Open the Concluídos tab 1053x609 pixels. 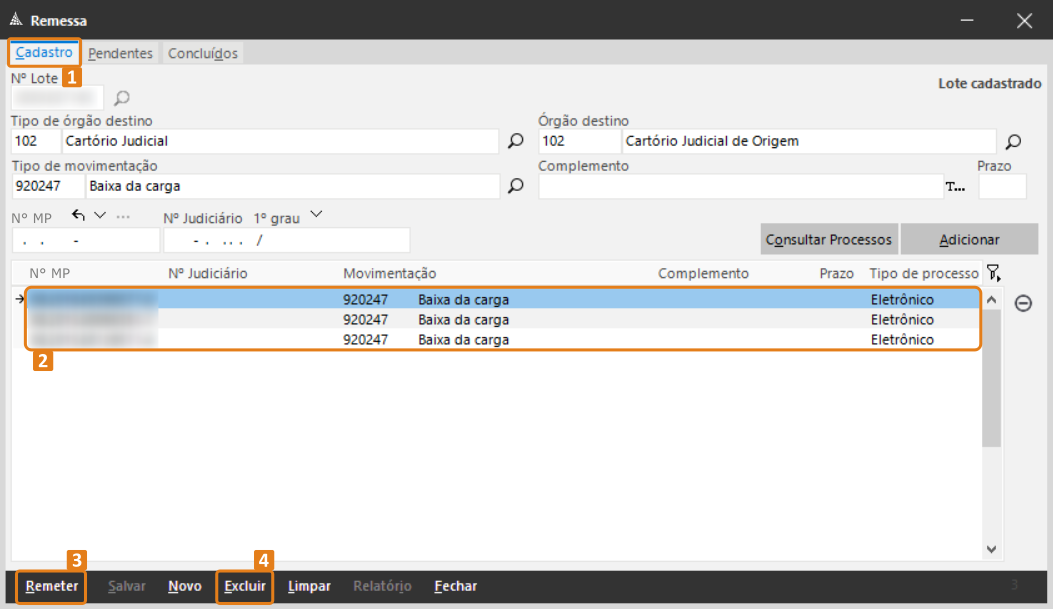point(202,53)
